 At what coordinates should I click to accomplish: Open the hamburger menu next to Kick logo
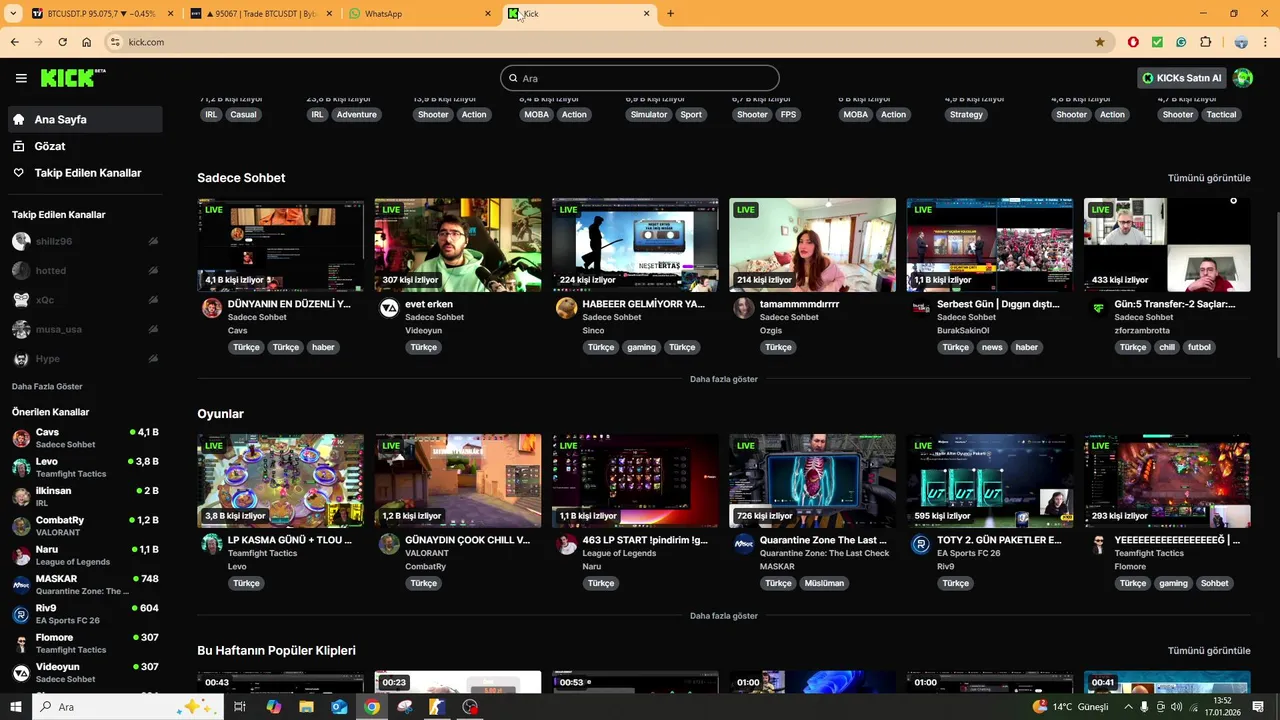pos(21,78)
